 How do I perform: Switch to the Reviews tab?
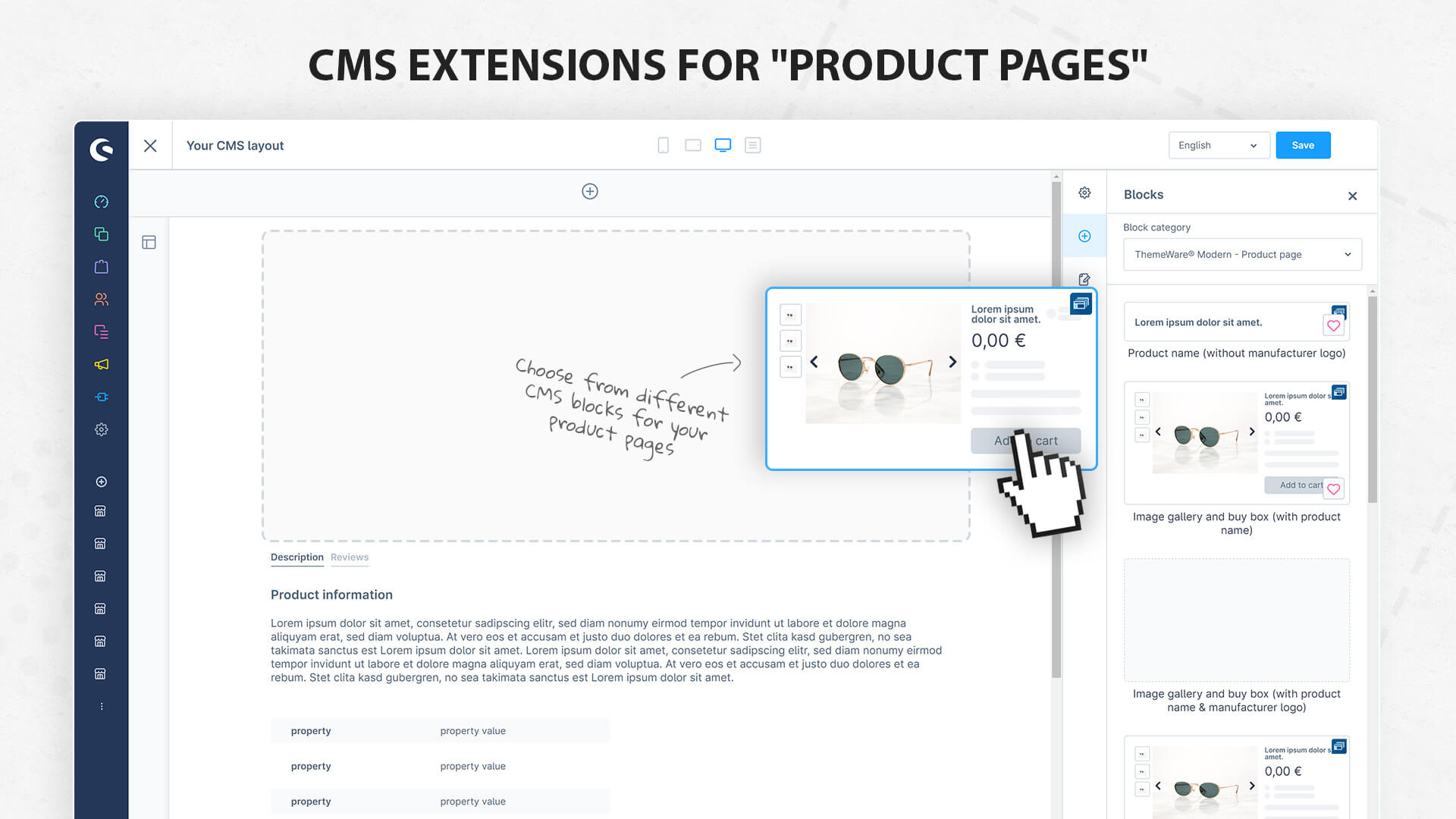[349, 557]
